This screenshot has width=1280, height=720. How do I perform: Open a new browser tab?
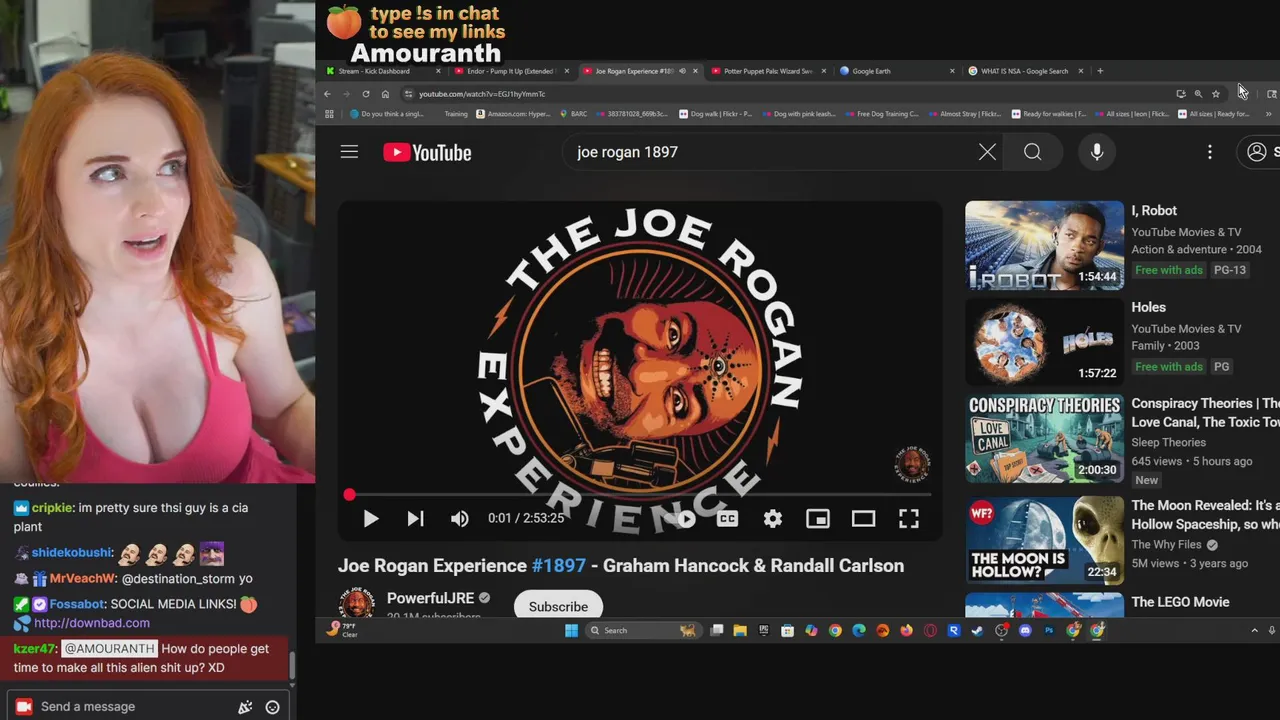coord(1100,71)
